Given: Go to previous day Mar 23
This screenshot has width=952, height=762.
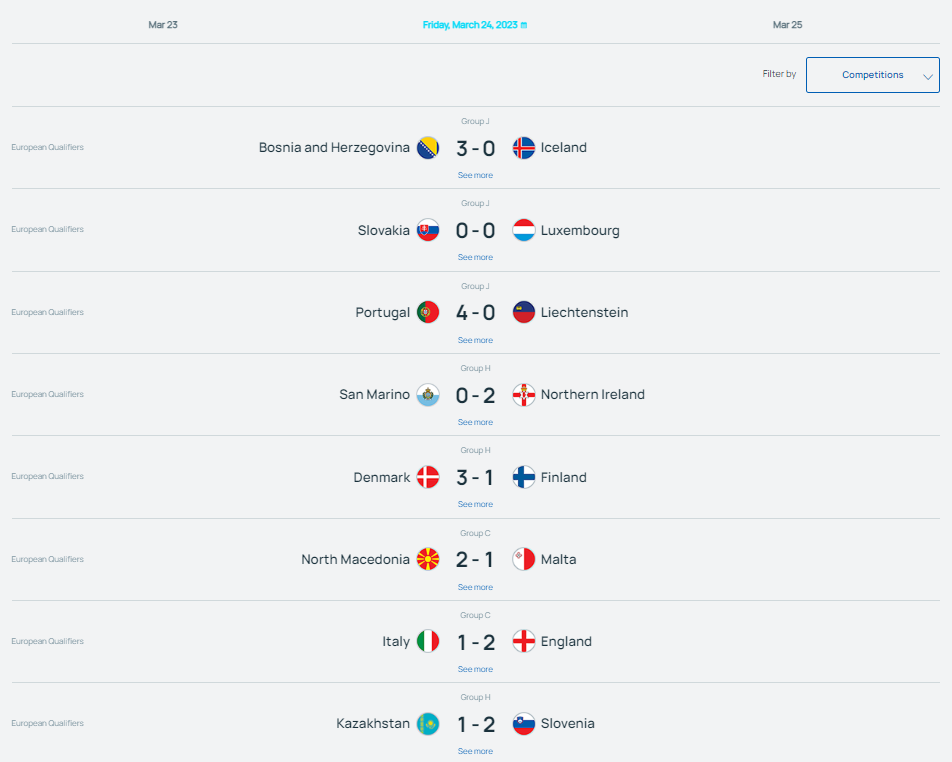Looking at the screenshot, I should [x=163, y=25].
